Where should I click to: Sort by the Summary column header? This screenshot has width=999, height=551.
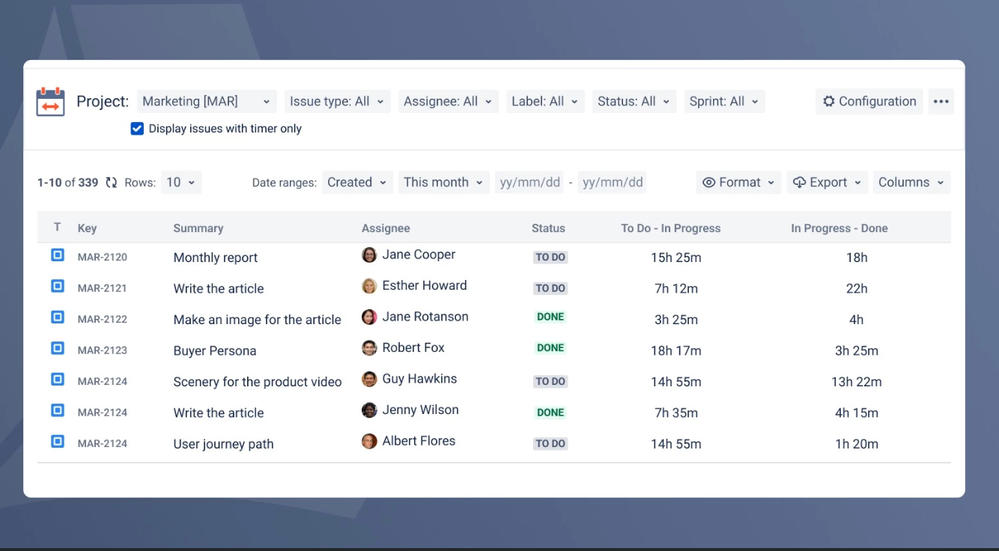[x=198, y=228]
